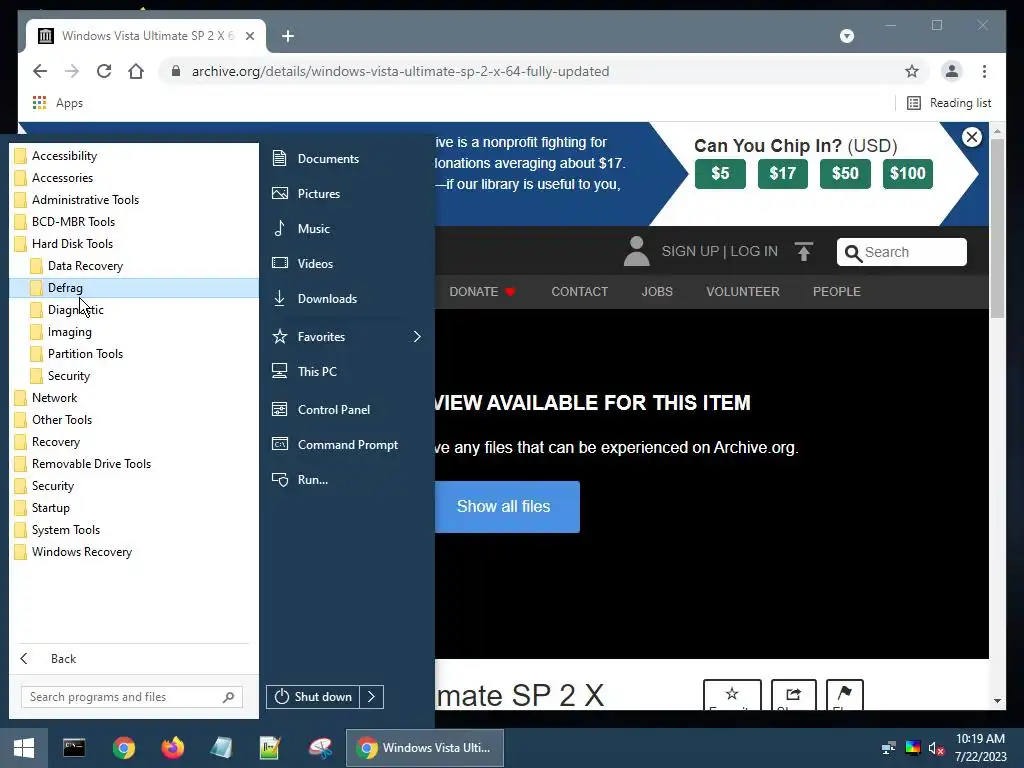Launch Firefox from the taskbar
This screenshot has height=768, width=1024.
click(x=172, y=748)
